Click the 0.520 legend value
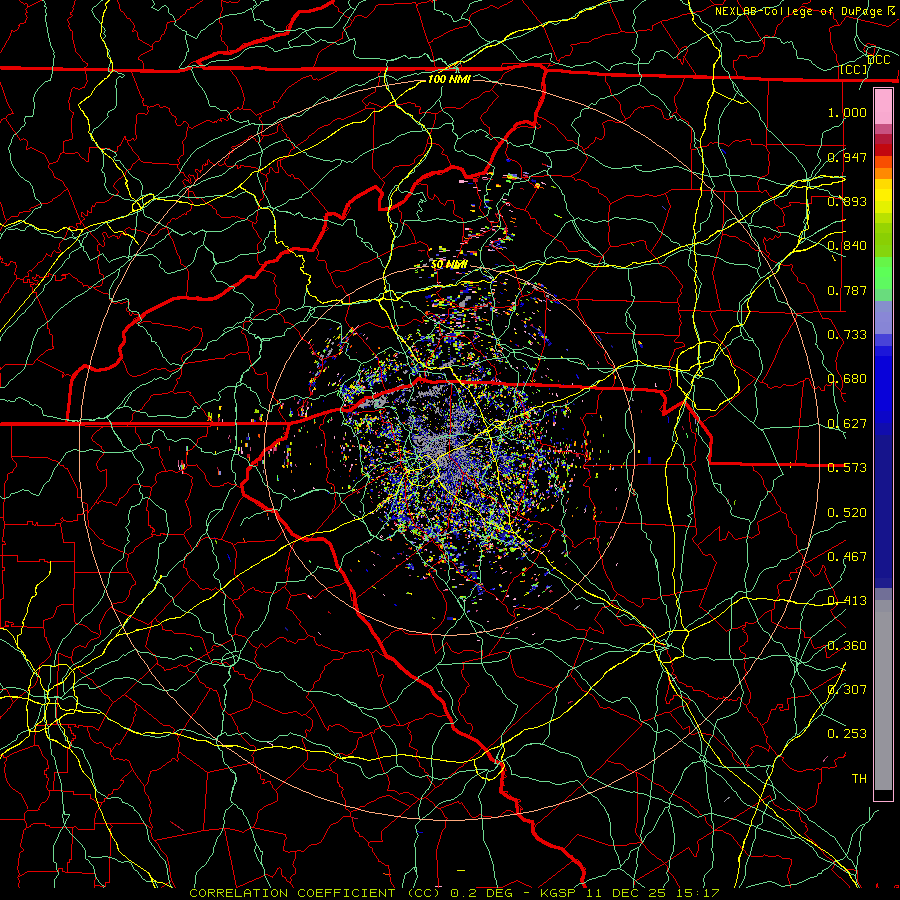The width and height of the screenshot is (900, 900). tap(847, 513)
